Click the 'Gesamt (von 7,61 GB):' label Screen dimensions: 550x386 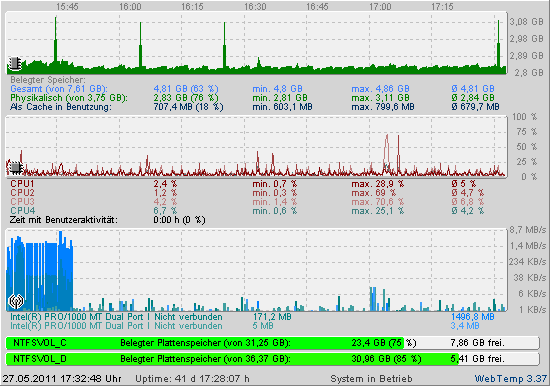59,89
